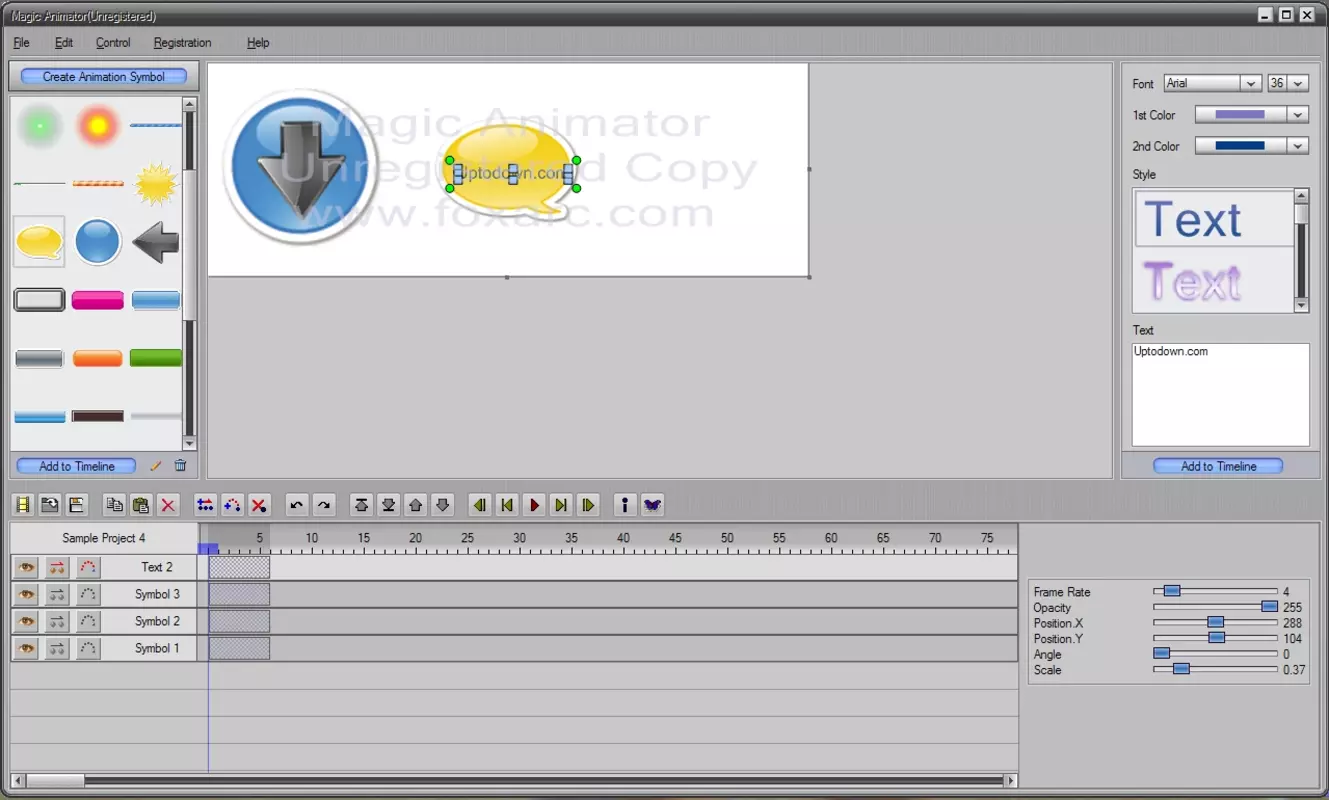The image size is (1329, 800).
Task: Toggle linear motion on Symbol 1 layer
Action: [x=57, y=648]
